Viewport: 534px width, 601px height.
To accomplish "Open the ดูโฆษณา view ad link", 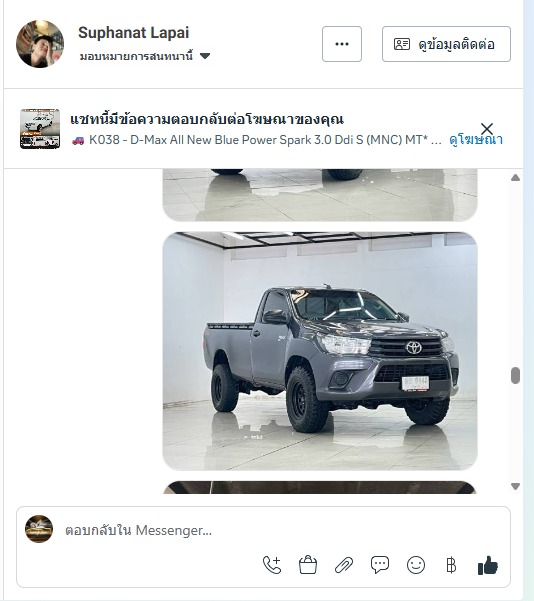I will [x=476, y=140].
